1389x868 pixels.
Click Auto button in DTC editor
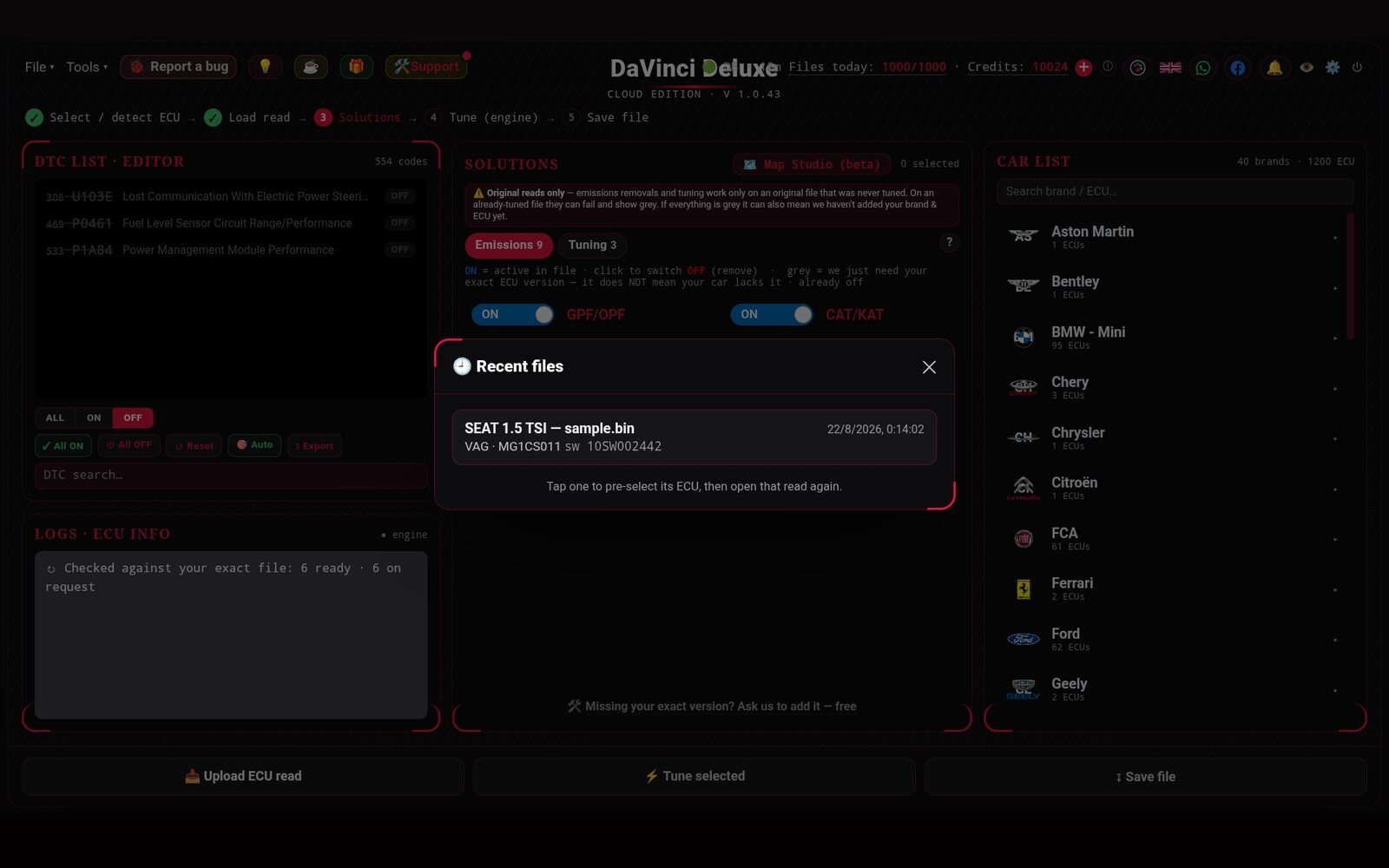(x=254, y=445)
